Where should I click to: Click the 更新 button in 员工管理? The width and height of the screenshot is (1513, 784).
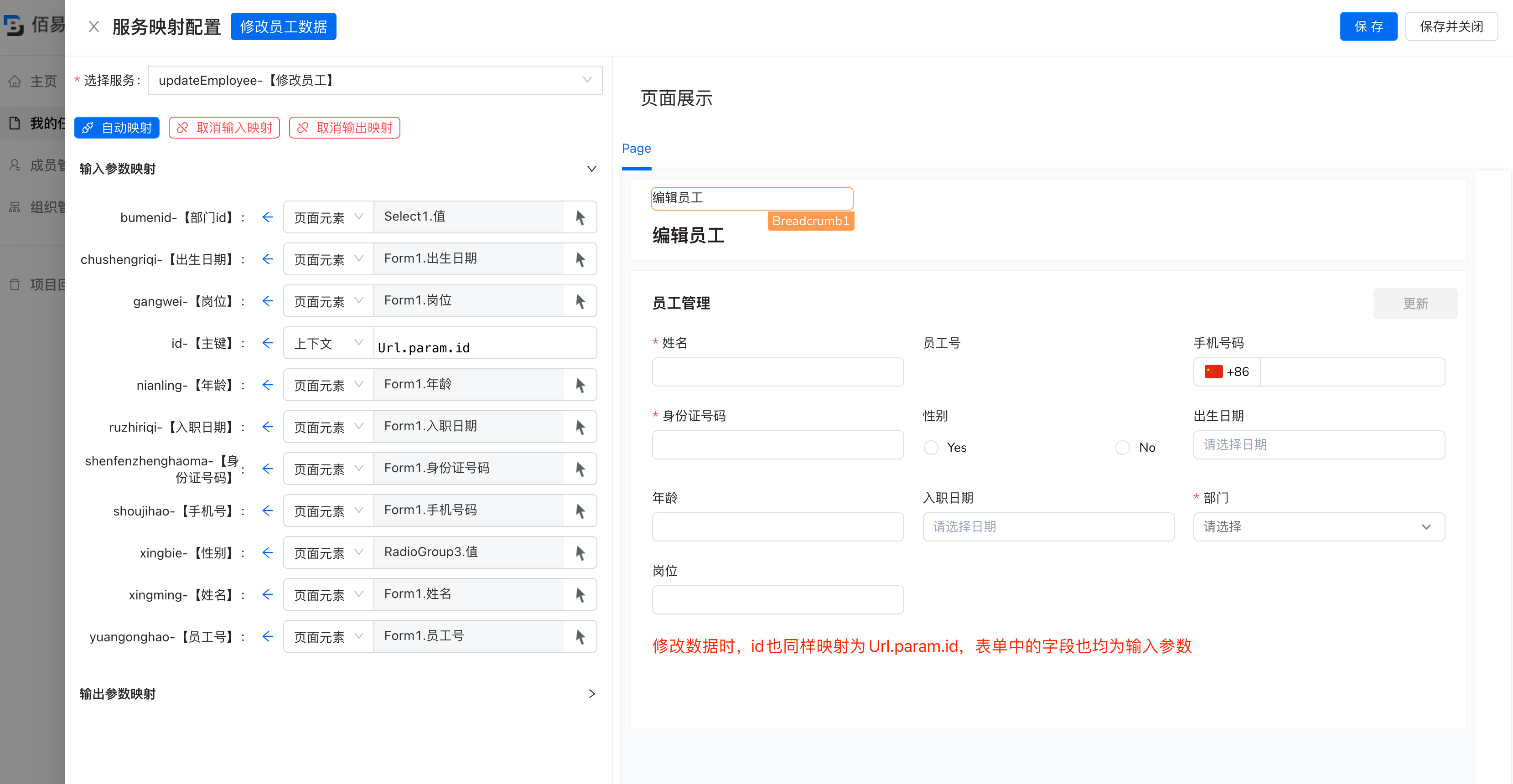click(1415, 304)
